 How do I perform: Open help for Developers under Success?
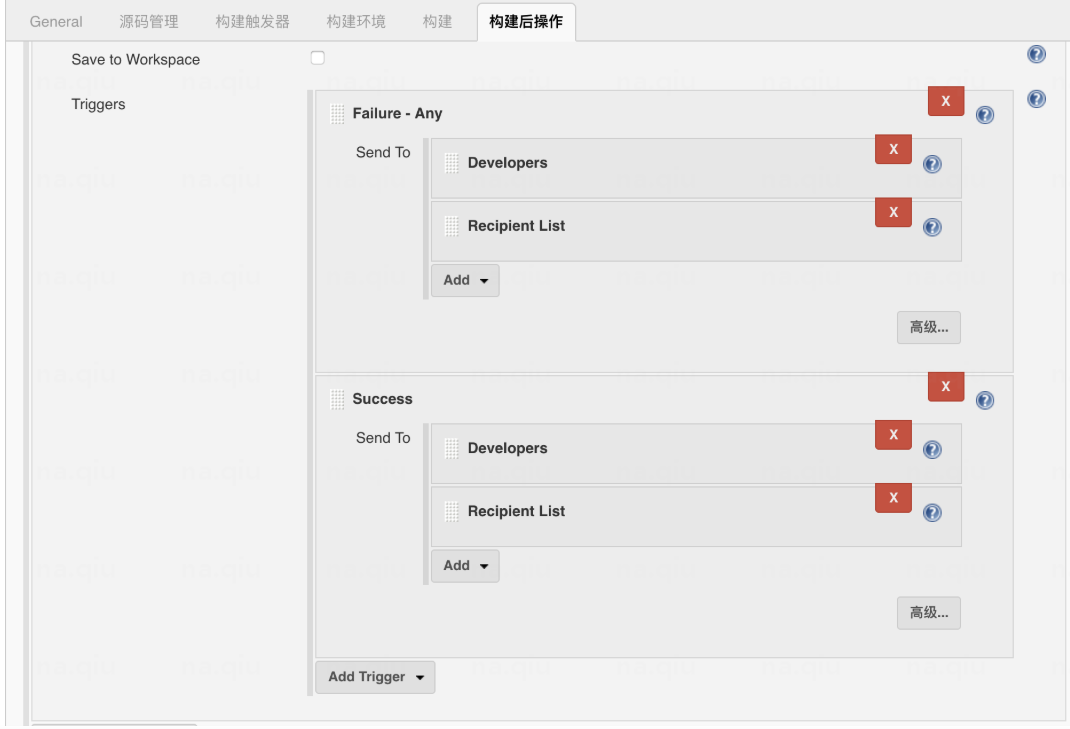(931, 449)
